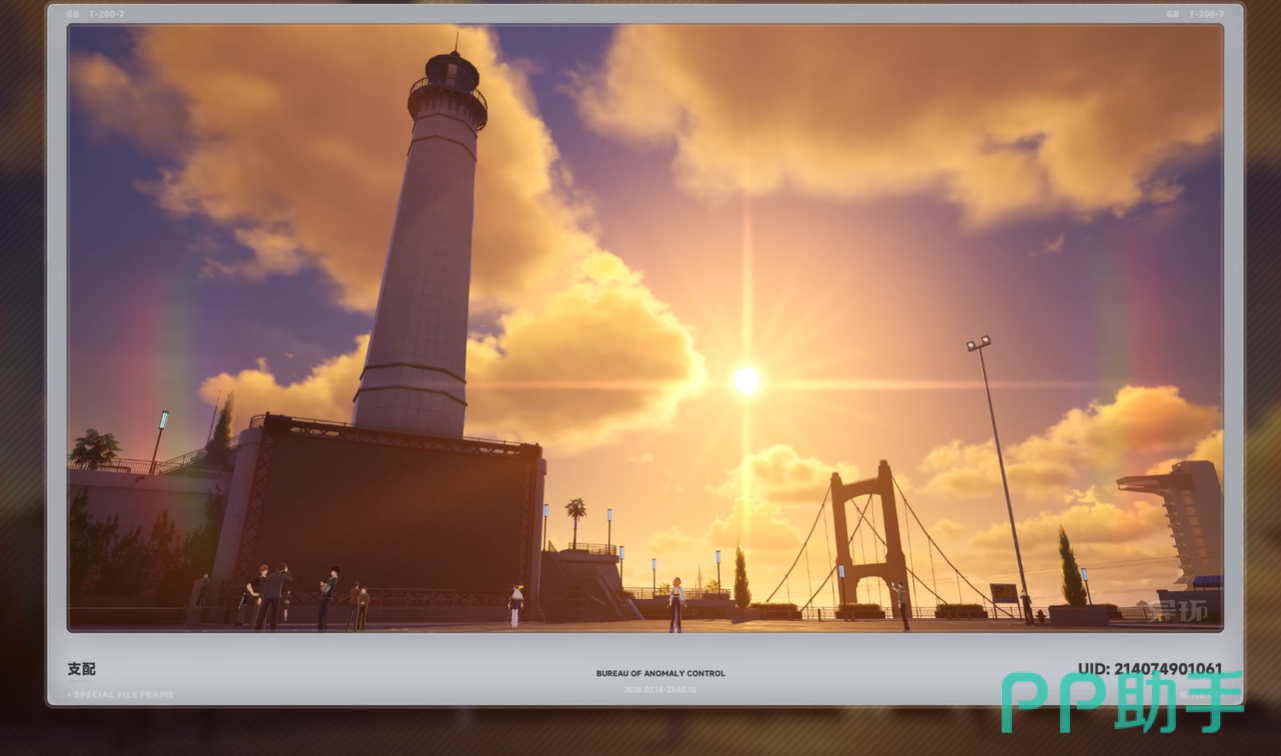Click the character standing in plaza center
Screen dimensions: 1281x756
tap(676, 605)
